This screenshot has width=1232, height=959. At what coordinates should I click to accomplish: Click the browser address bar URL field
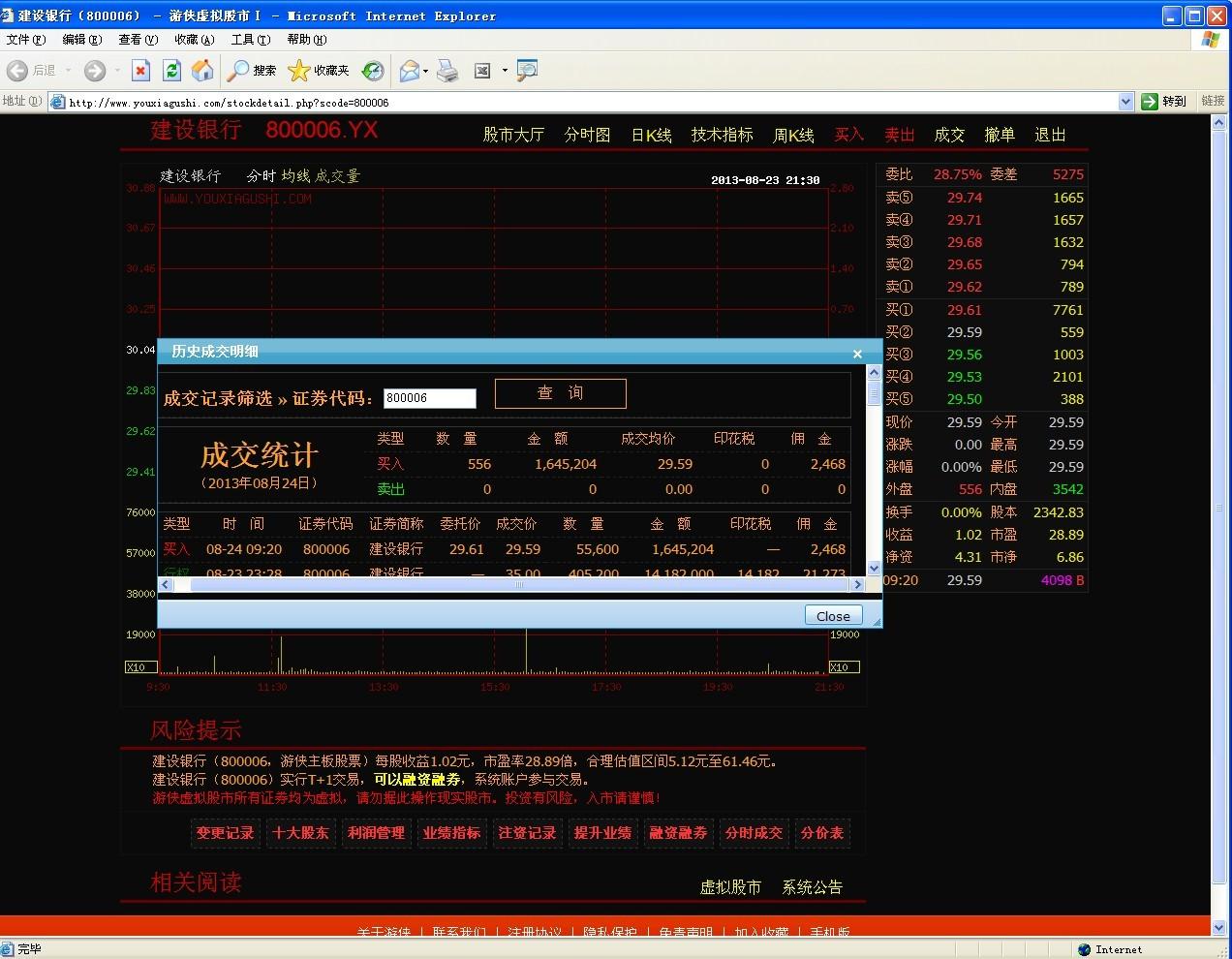coord(591,102)
